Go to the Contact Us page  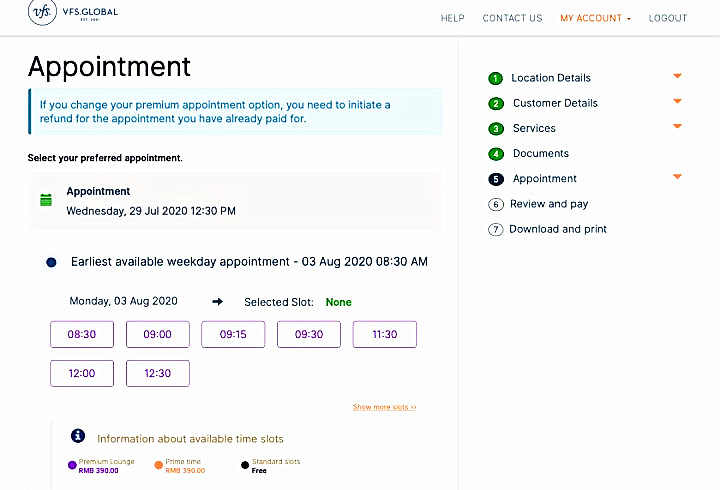point(512,18)
